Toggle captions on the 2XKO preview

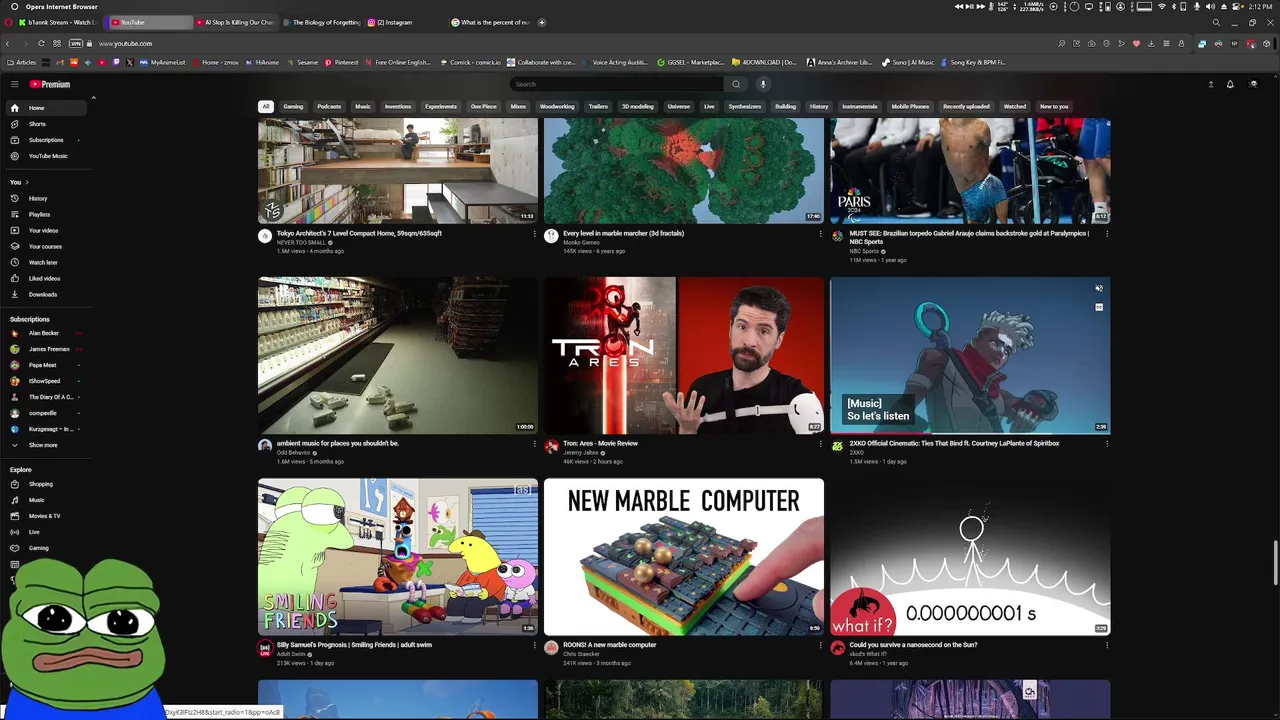[1098, 308]
